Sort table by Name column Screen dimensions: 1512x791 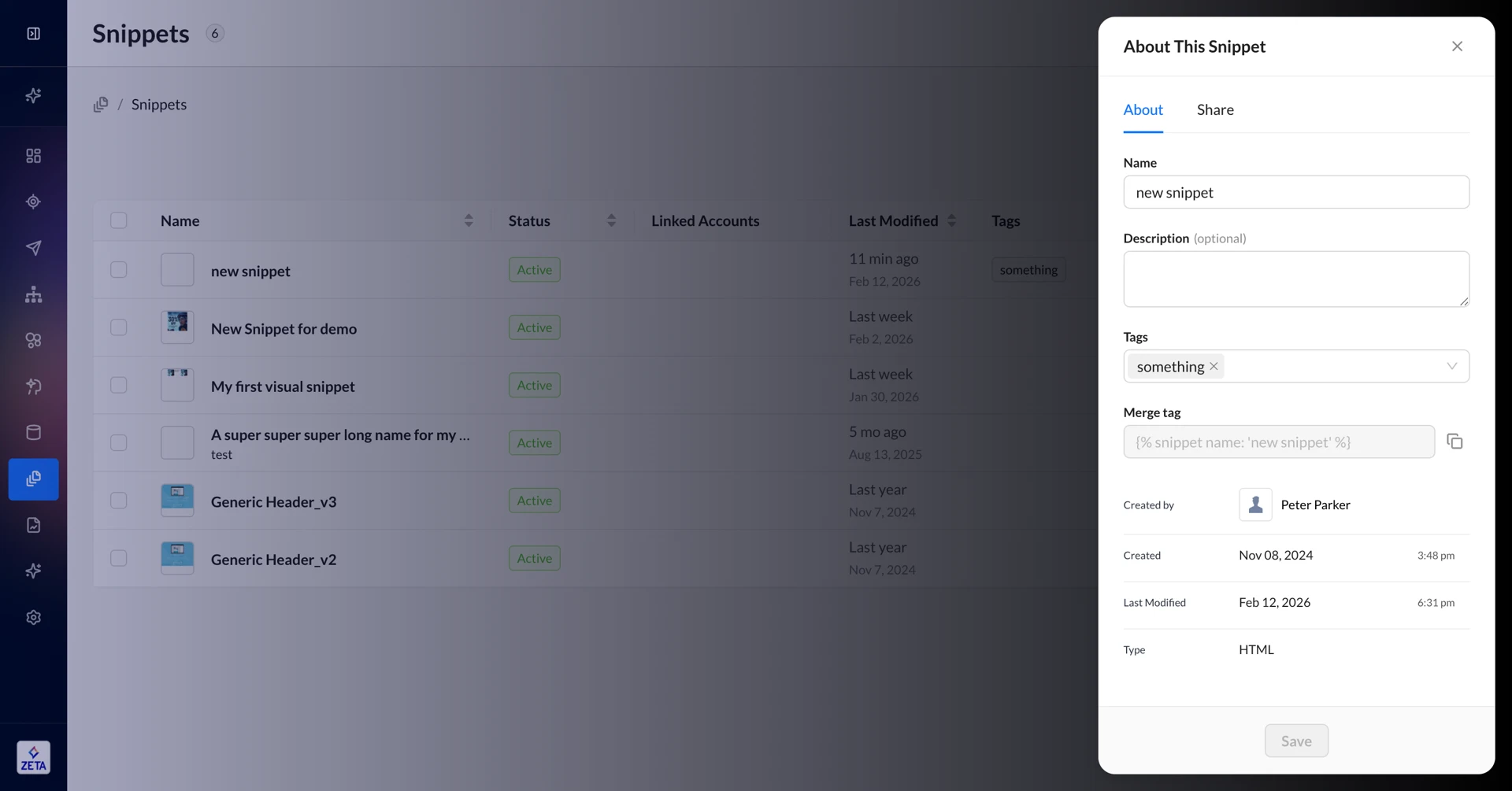[469, 220]
